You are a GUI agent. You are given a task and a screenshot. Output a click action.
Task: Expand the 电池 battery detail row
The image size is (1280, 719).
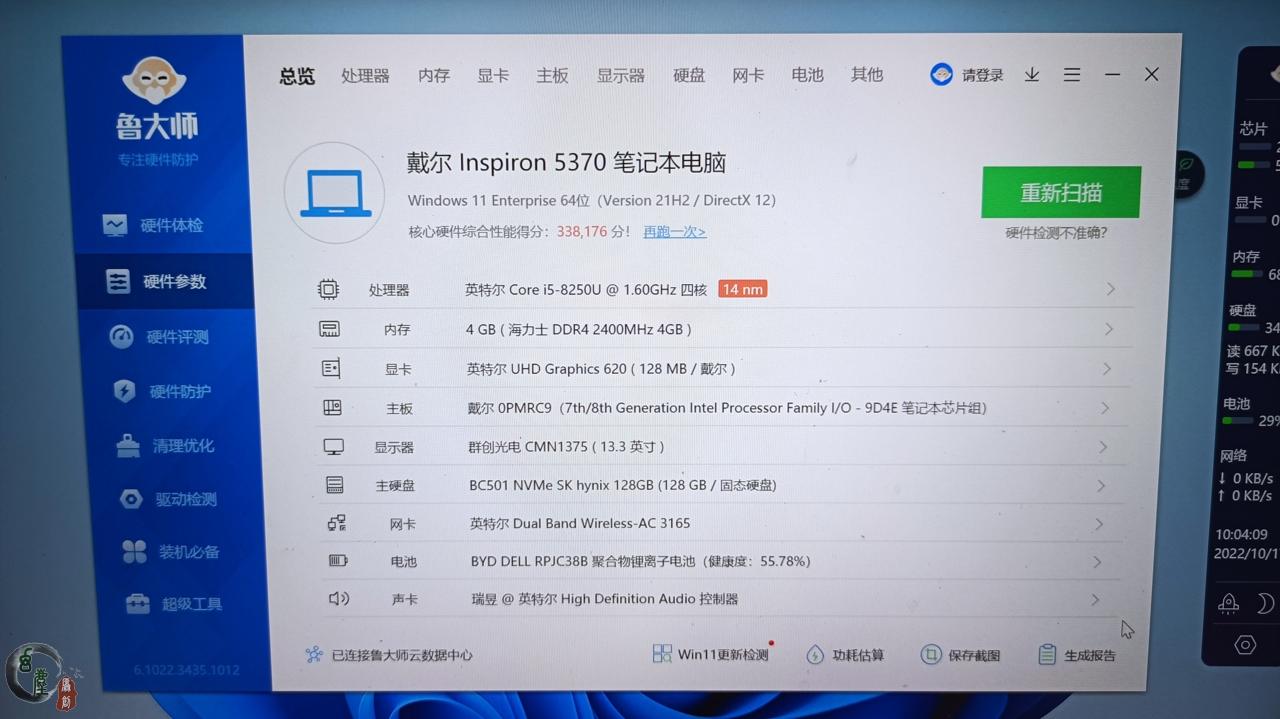(1098, 561)
